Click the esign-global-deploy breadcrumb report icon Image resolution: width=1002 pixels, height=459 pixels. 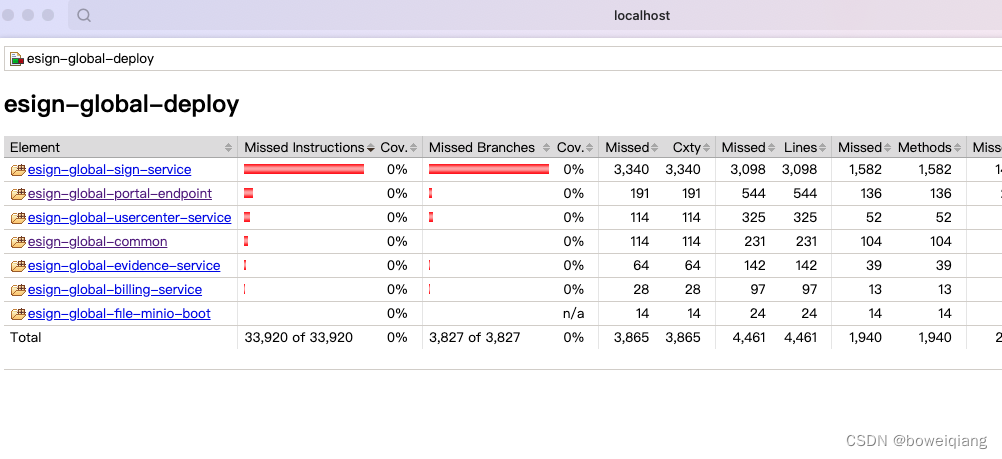17,59
